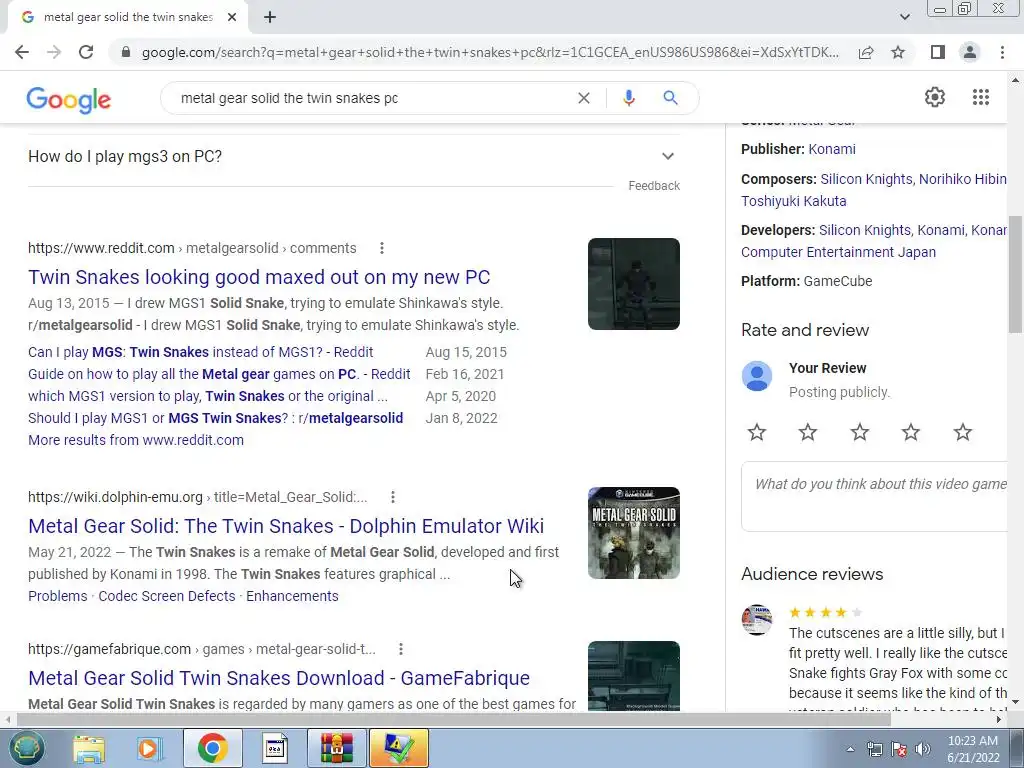
Task: Start voice search with the microphone
Action: point(628,98)
